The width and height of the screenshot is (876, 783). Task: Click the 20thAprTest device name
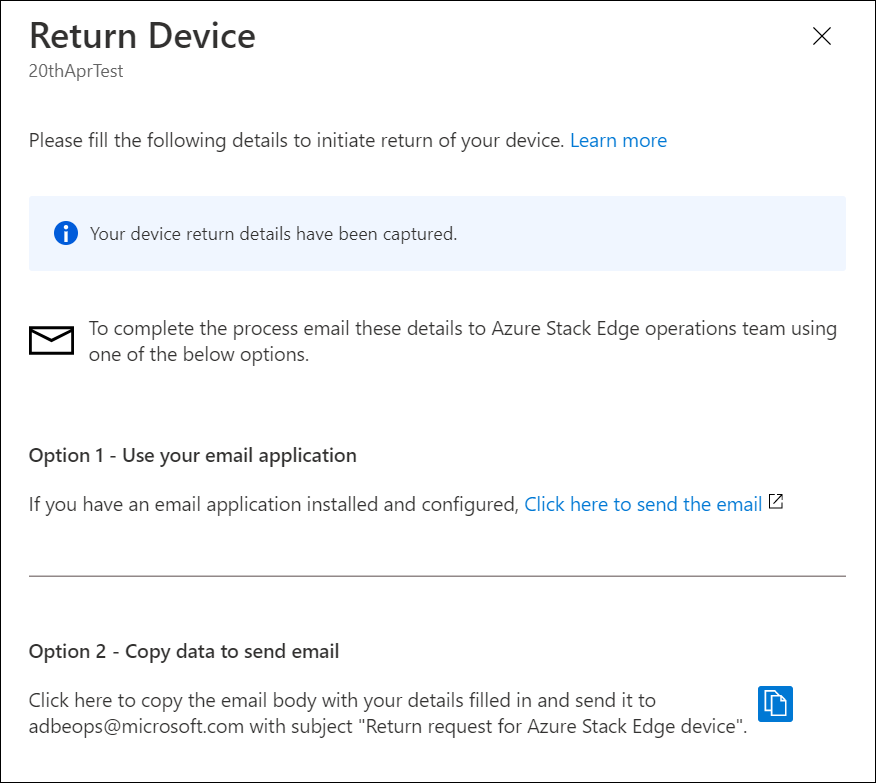[x=75, y=71]
